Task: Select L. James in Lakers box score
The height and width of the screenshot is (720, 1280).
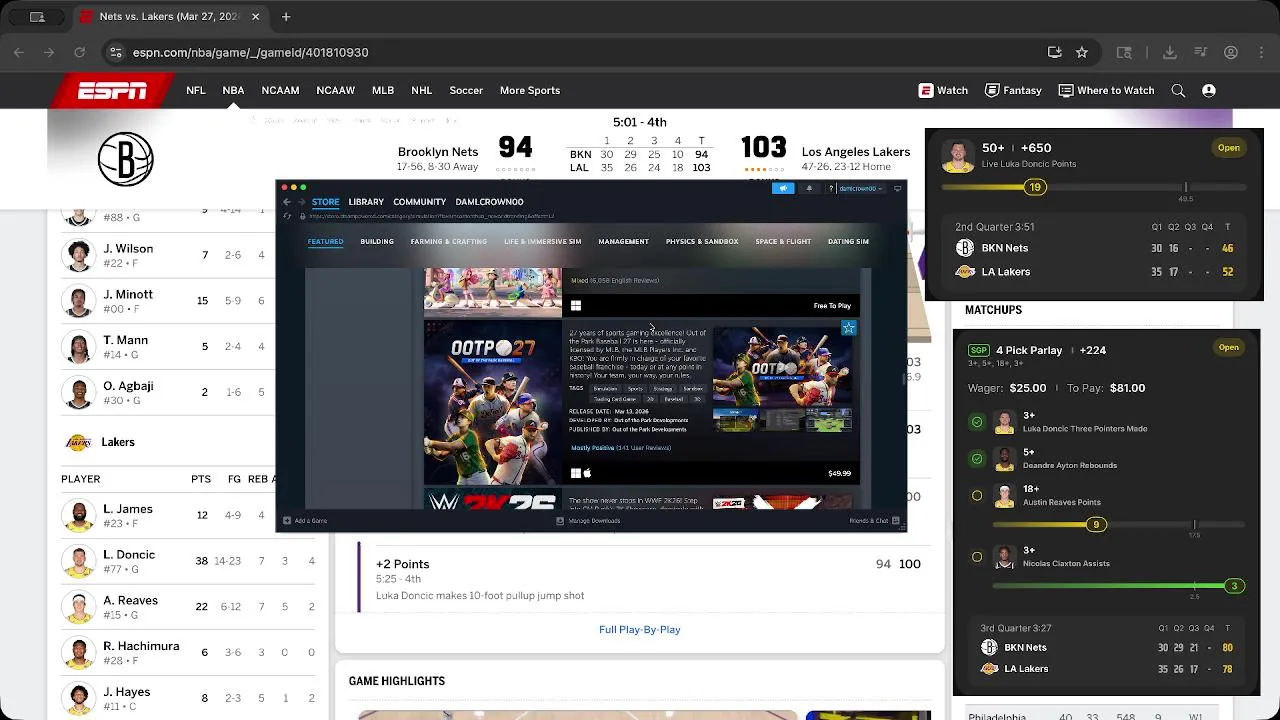Action: [128, 509]
